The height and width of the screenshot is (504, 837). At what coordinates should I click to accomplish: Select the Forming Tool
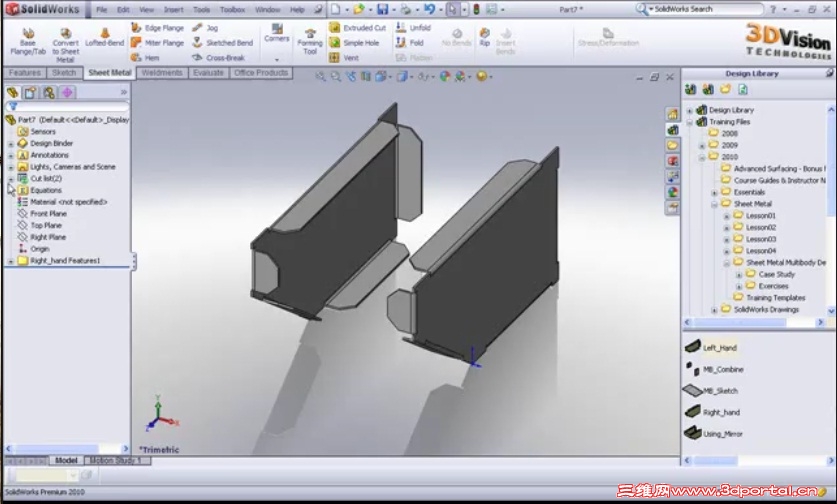pos(310,42)
